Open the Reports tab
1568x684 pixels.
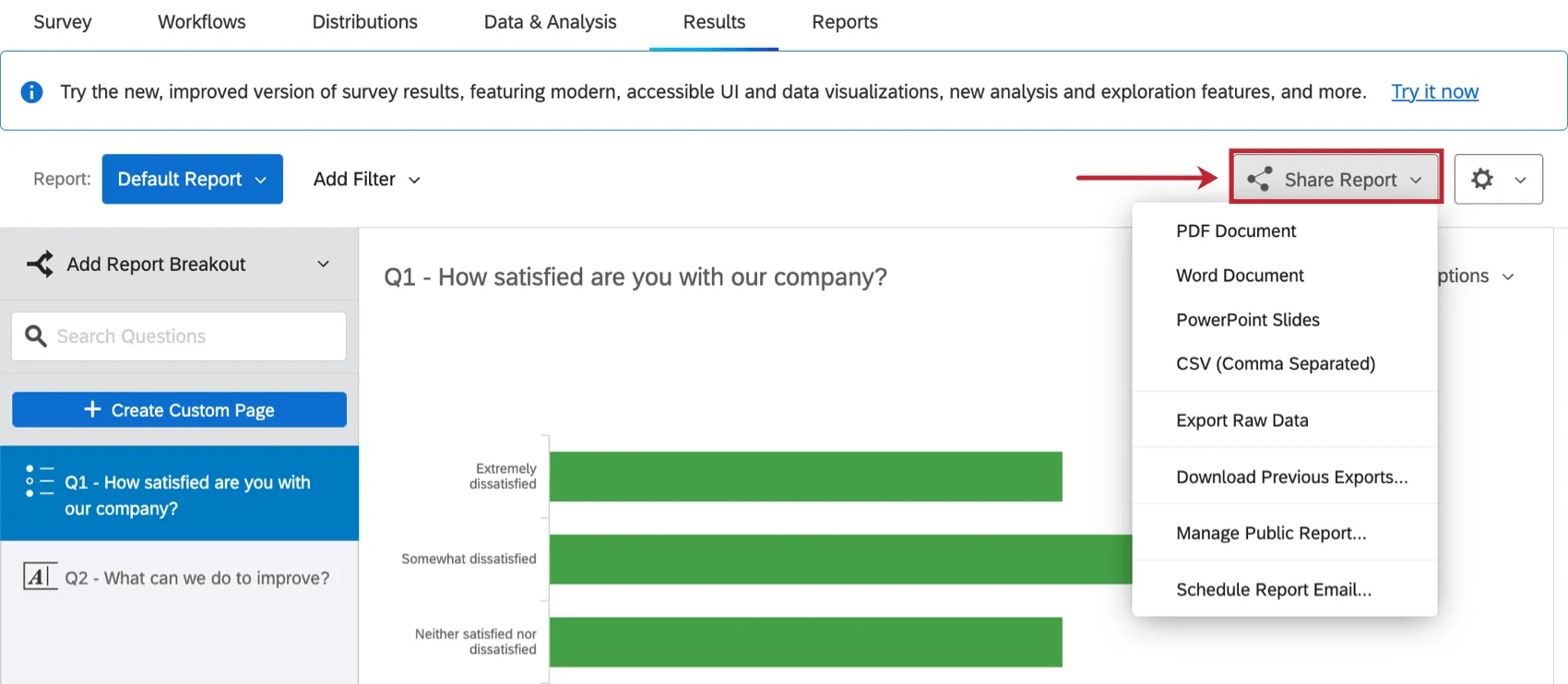coord(844,21)
